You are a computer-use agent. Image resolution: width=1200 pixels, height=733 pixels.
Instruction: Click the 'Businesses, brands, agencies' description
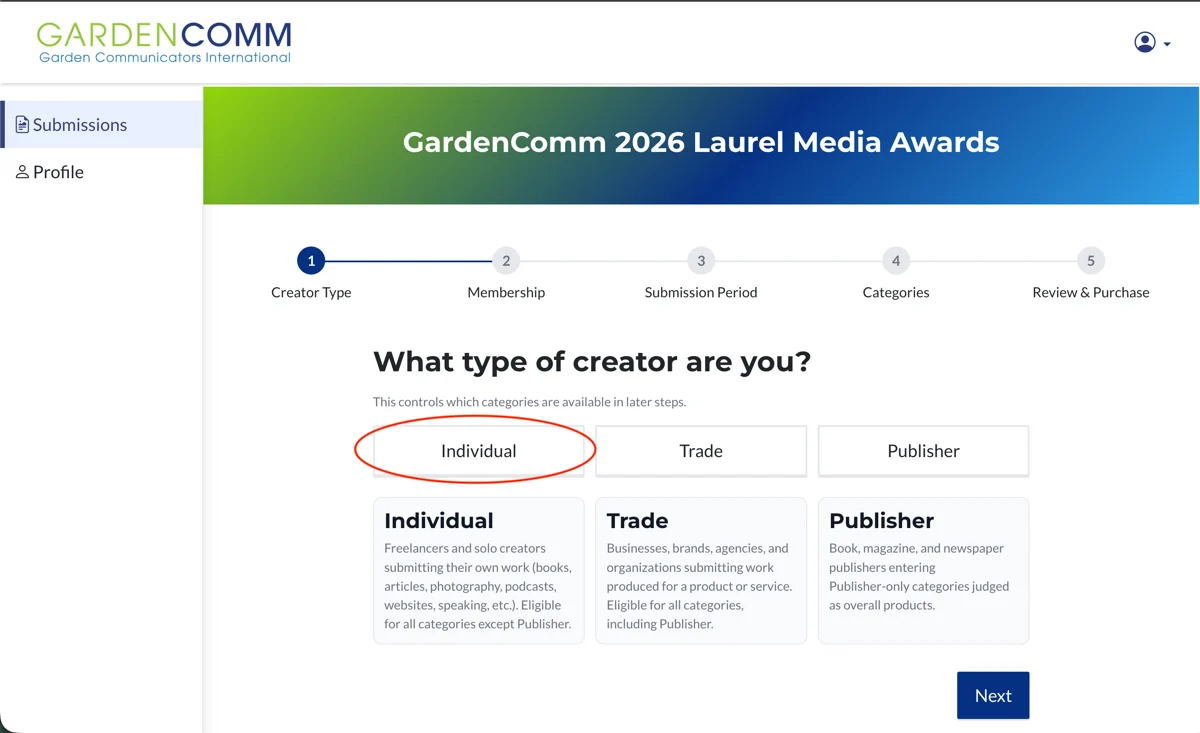click(699, 586)
